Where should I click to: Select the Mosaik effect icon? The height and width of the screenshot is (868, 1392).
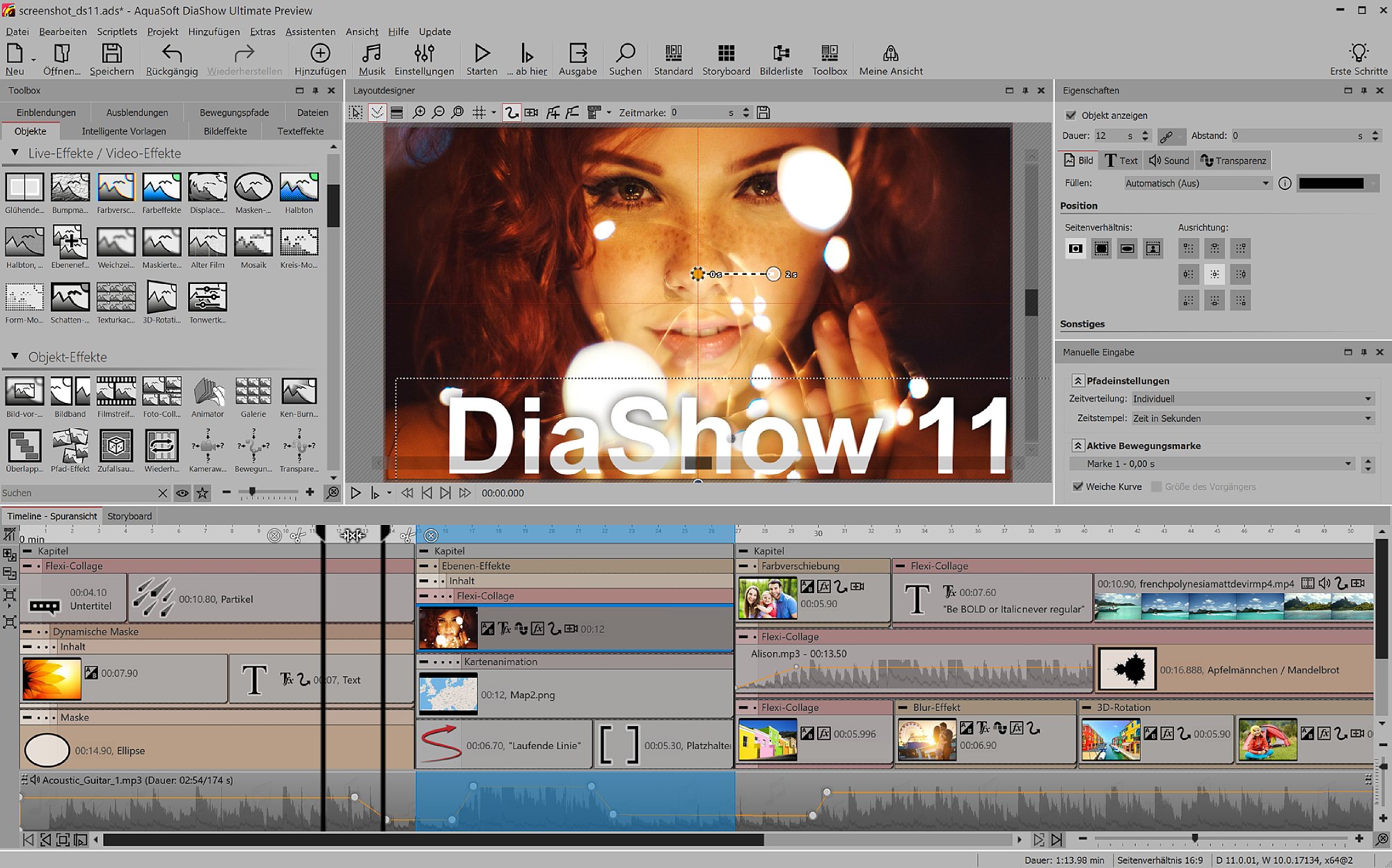pyautogui.click(x=253, y=243)
